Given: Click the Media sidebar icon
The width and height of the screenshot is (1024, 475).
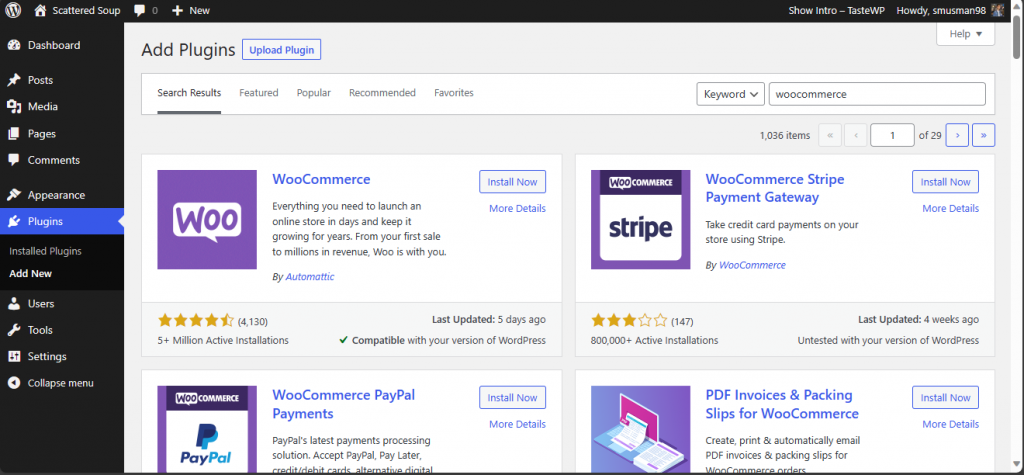Looking at the screenshot, I should point(14,106).
